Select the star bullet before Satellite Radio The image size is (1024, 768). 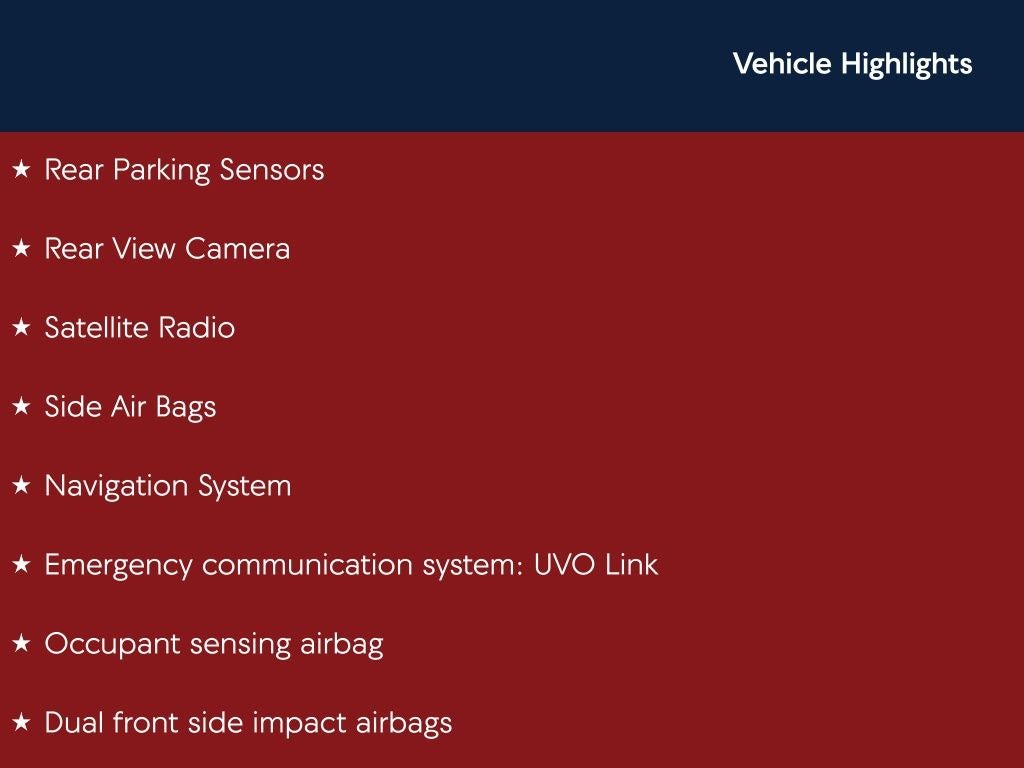(x=21, y=329)
